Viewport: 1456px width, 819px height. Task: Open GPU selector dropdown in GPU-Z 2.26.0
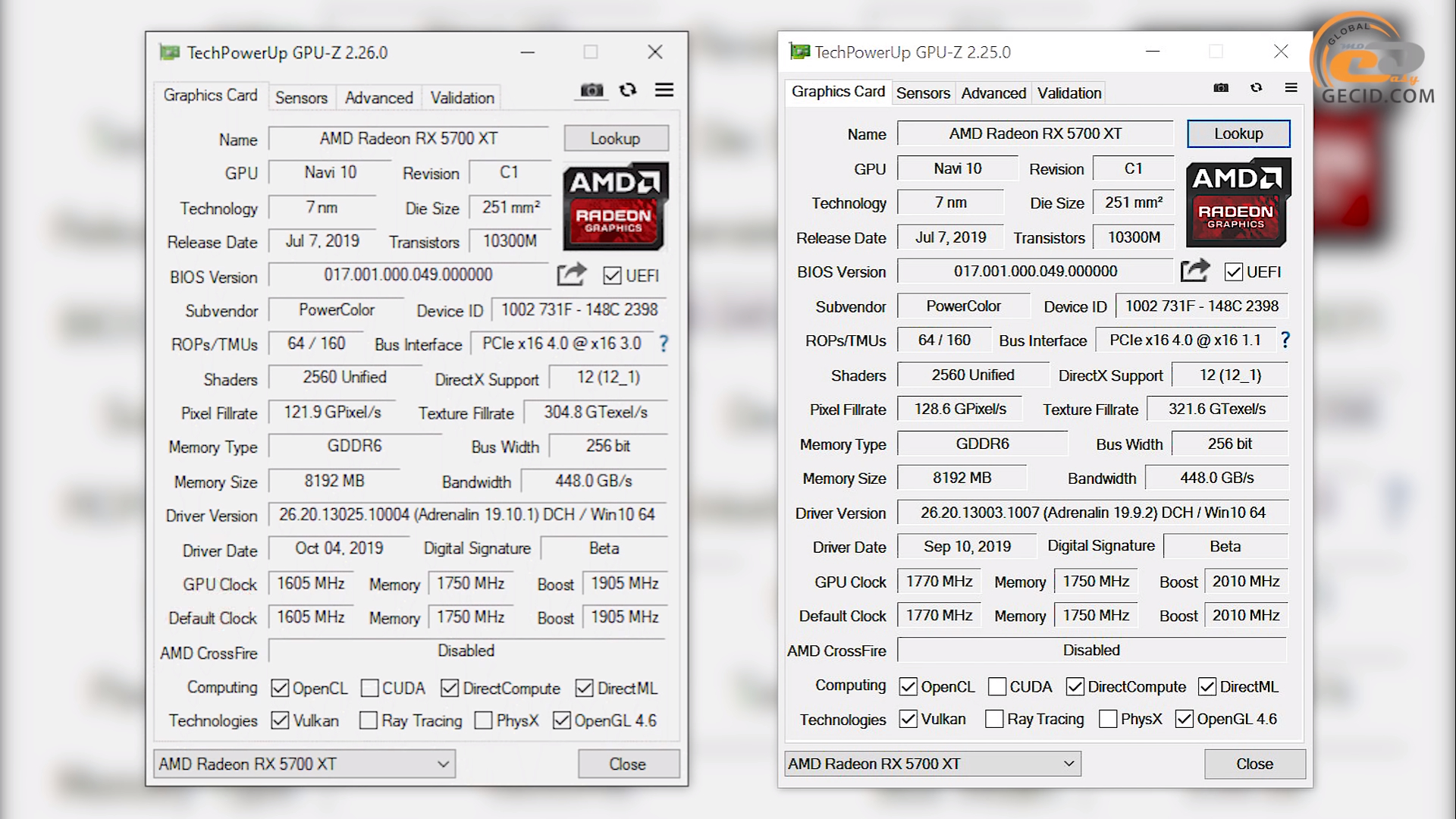tap(304, 764)
